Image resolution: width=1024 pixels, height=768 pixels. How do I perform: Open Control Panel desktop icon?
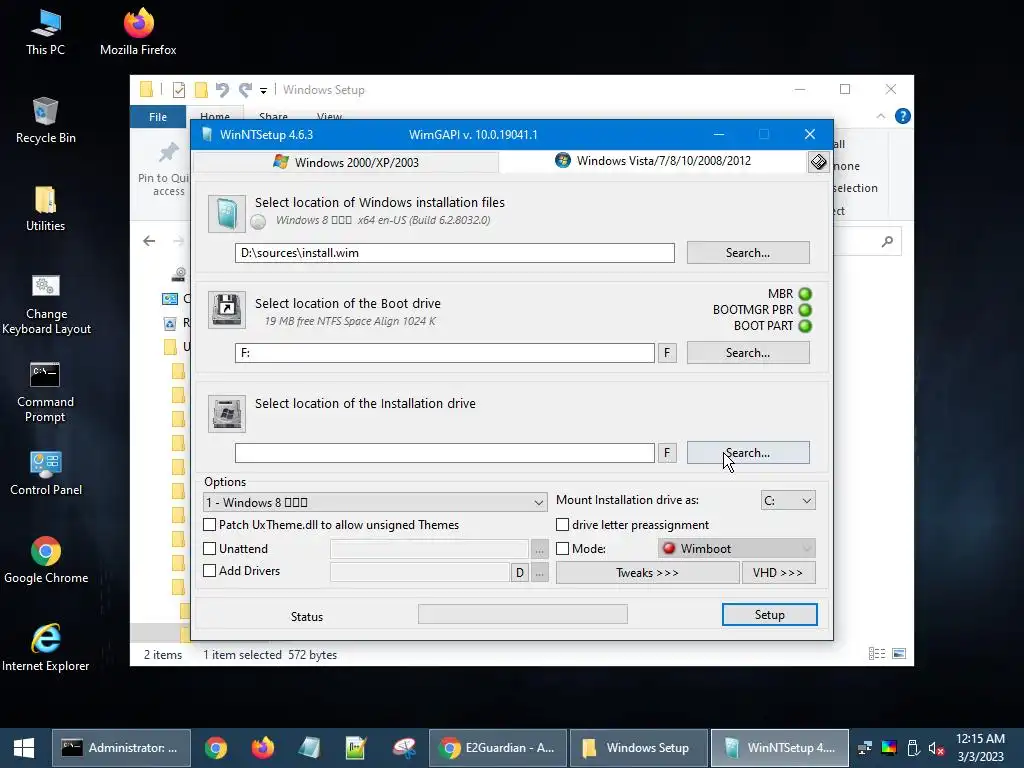point(46,473)
